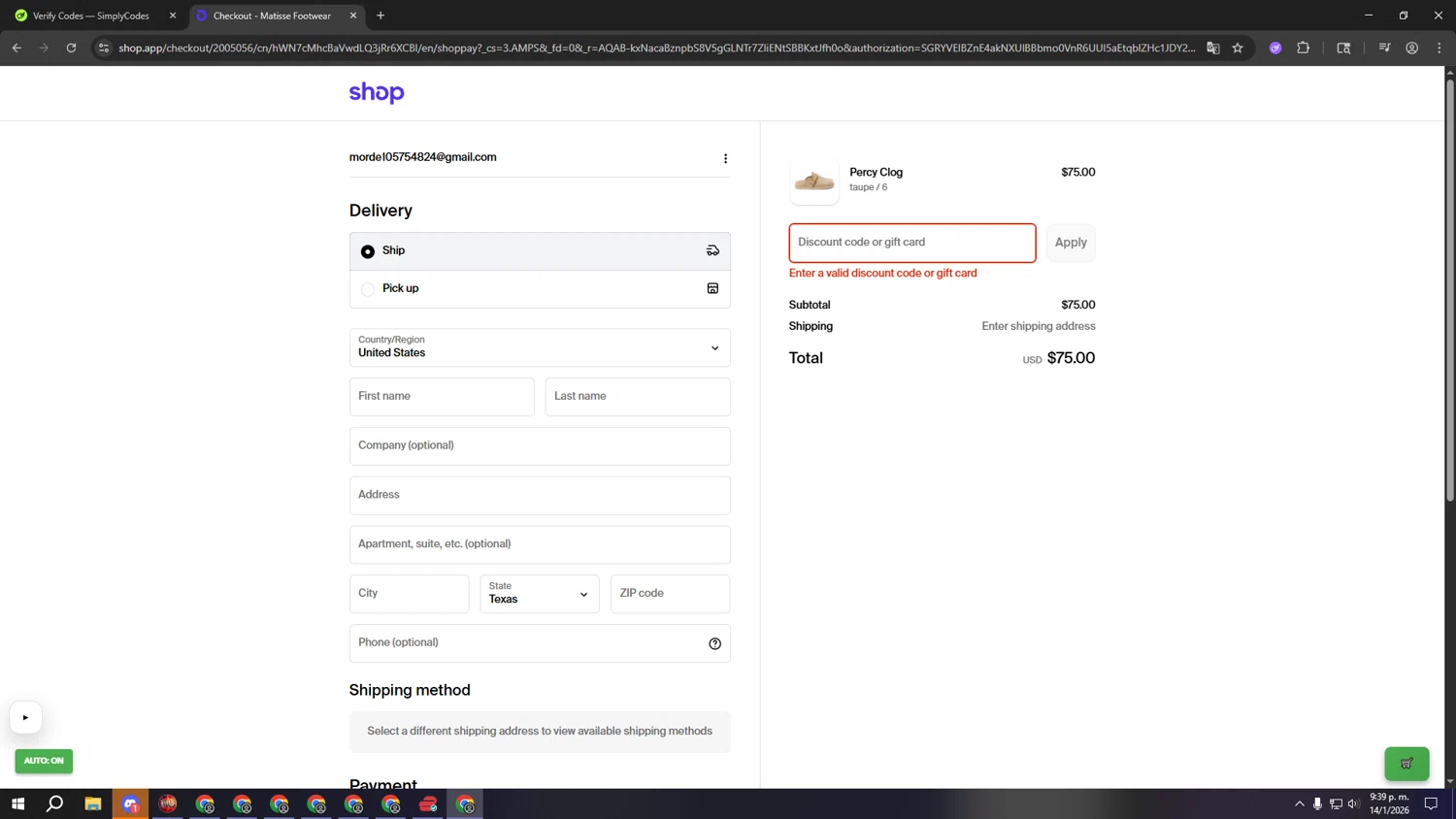Click the green shopping cart floating button
This screenshot has height=819, width=1456.
[x=1406, y=763]
